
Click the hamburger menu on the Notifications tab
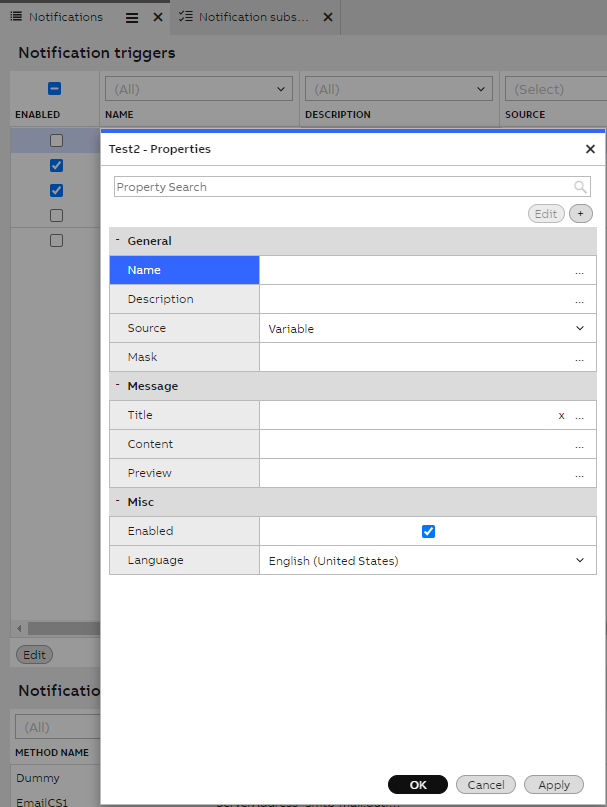(x=133, y=16)
